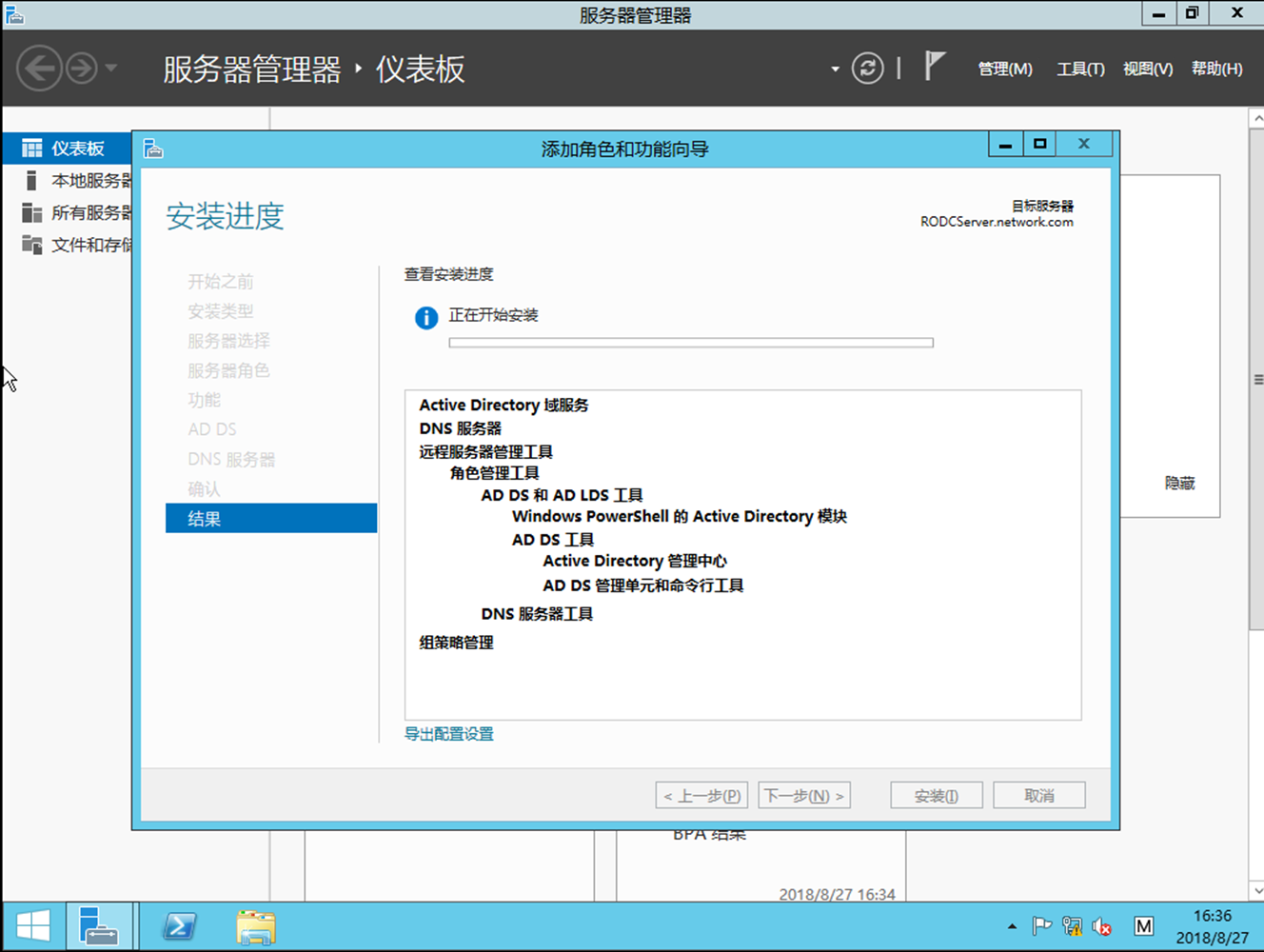Click the 安装(I) button
Viewport: 1264px width, 952px height.
937,795
